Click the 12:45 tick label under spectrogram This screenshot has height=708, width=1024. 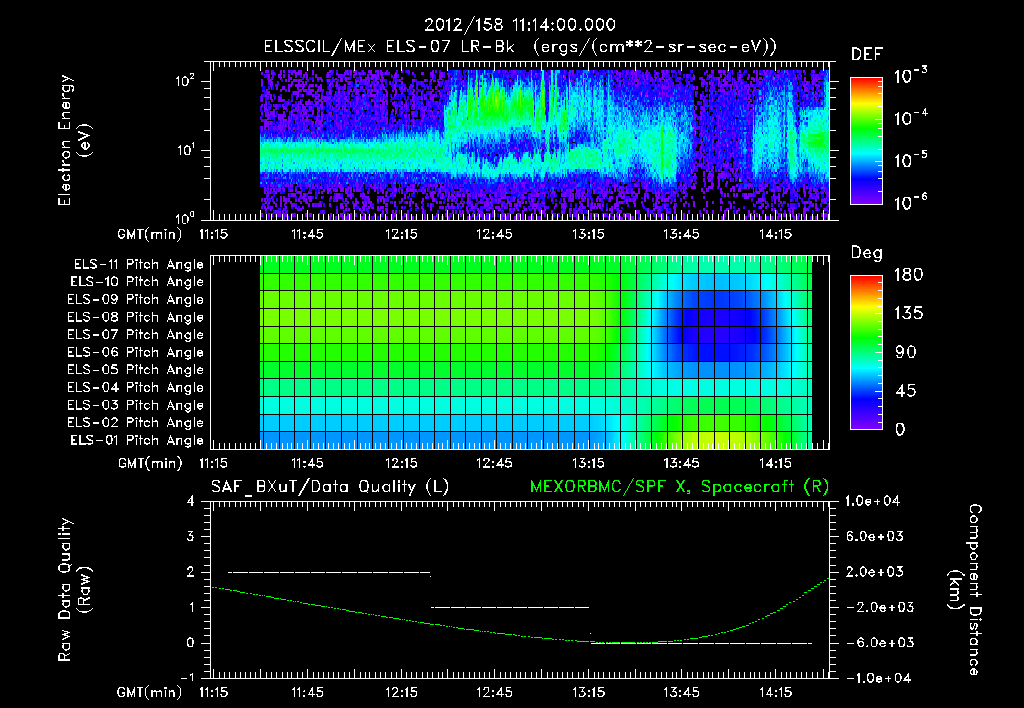pyautogui.click(x=494, y=234)
